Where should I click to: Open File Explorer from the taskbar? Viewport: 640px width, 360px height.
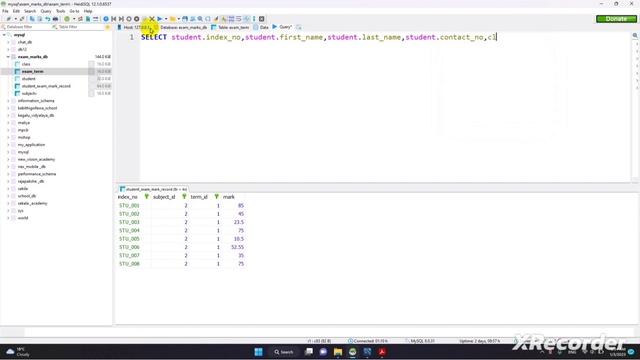(338, 352)
